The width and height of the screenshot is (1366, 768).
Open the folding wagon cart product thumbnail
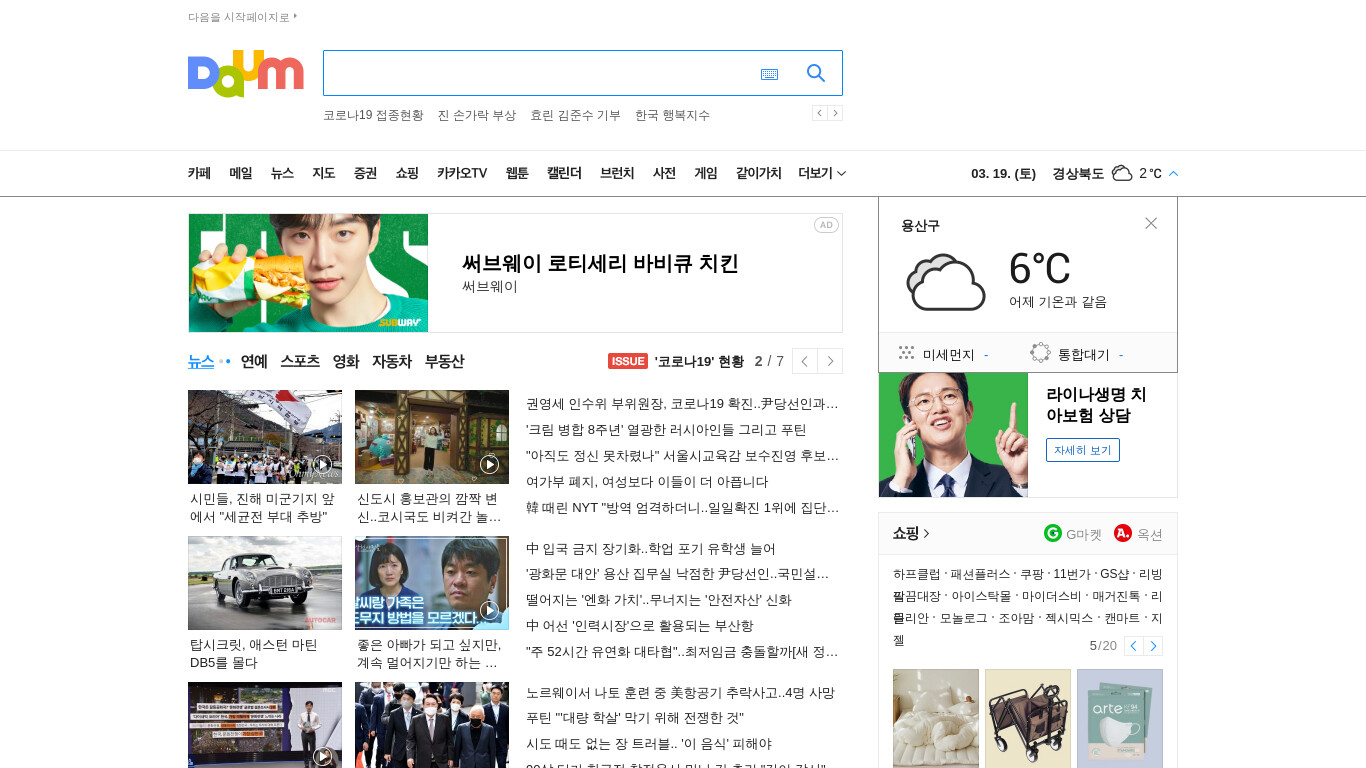(x=1028, y=718)
